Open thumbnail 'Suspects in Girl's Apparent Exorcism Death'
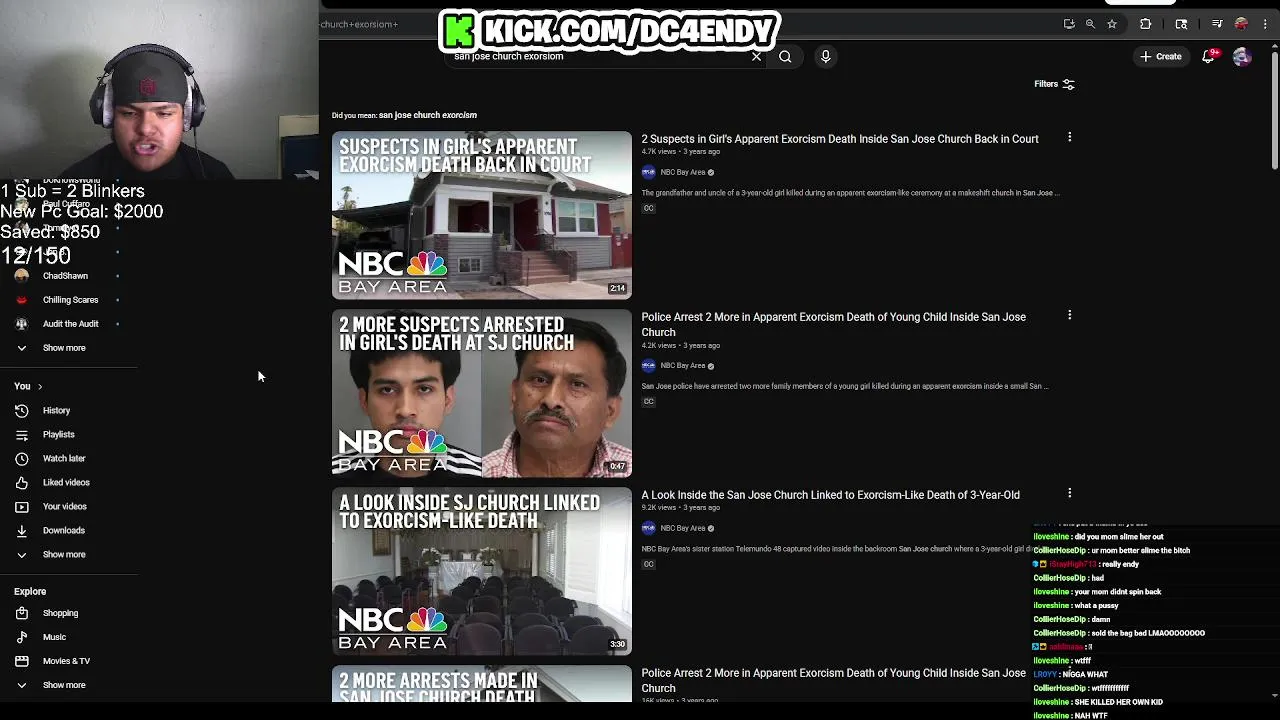 click(x=482, y=215)
